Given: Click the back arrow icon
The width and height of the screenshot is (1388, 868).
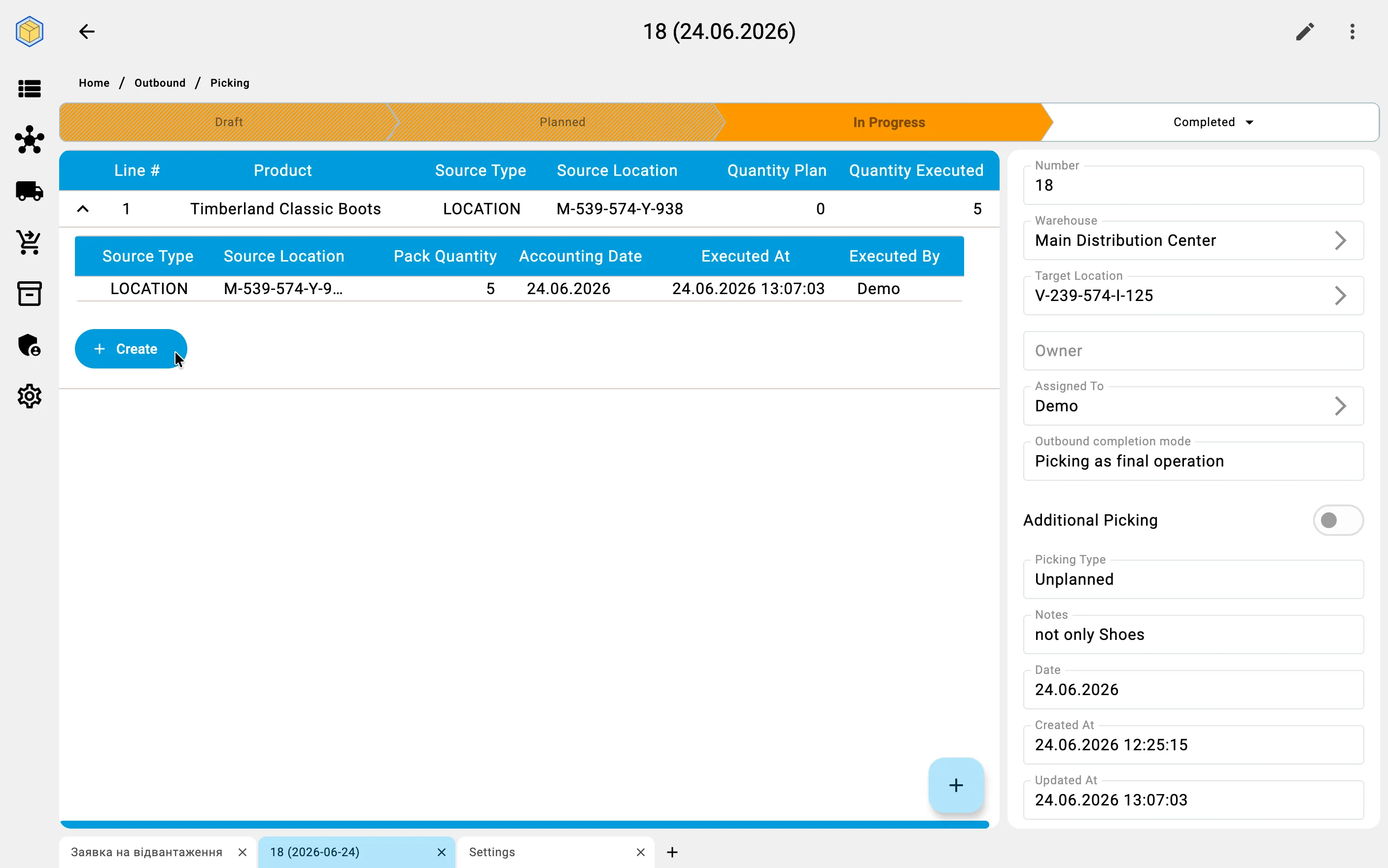Looking at the screenshot, I should click(x=87, y=32).
